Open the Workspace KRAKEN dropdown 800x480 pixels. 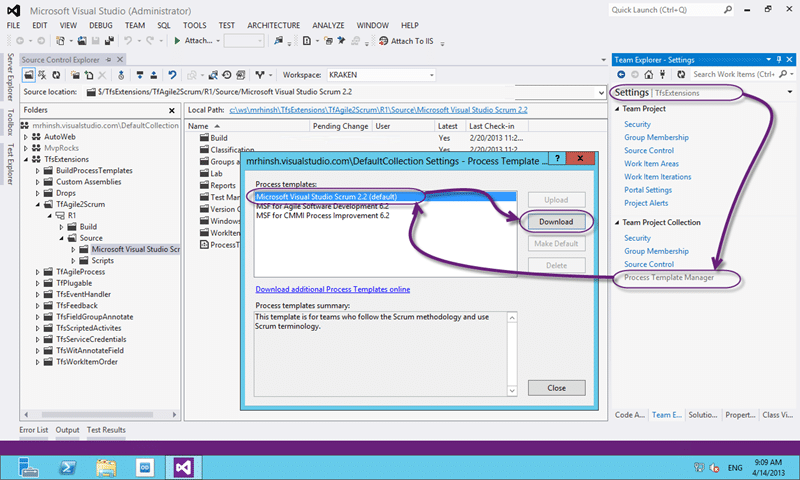[x=432, y=75]
